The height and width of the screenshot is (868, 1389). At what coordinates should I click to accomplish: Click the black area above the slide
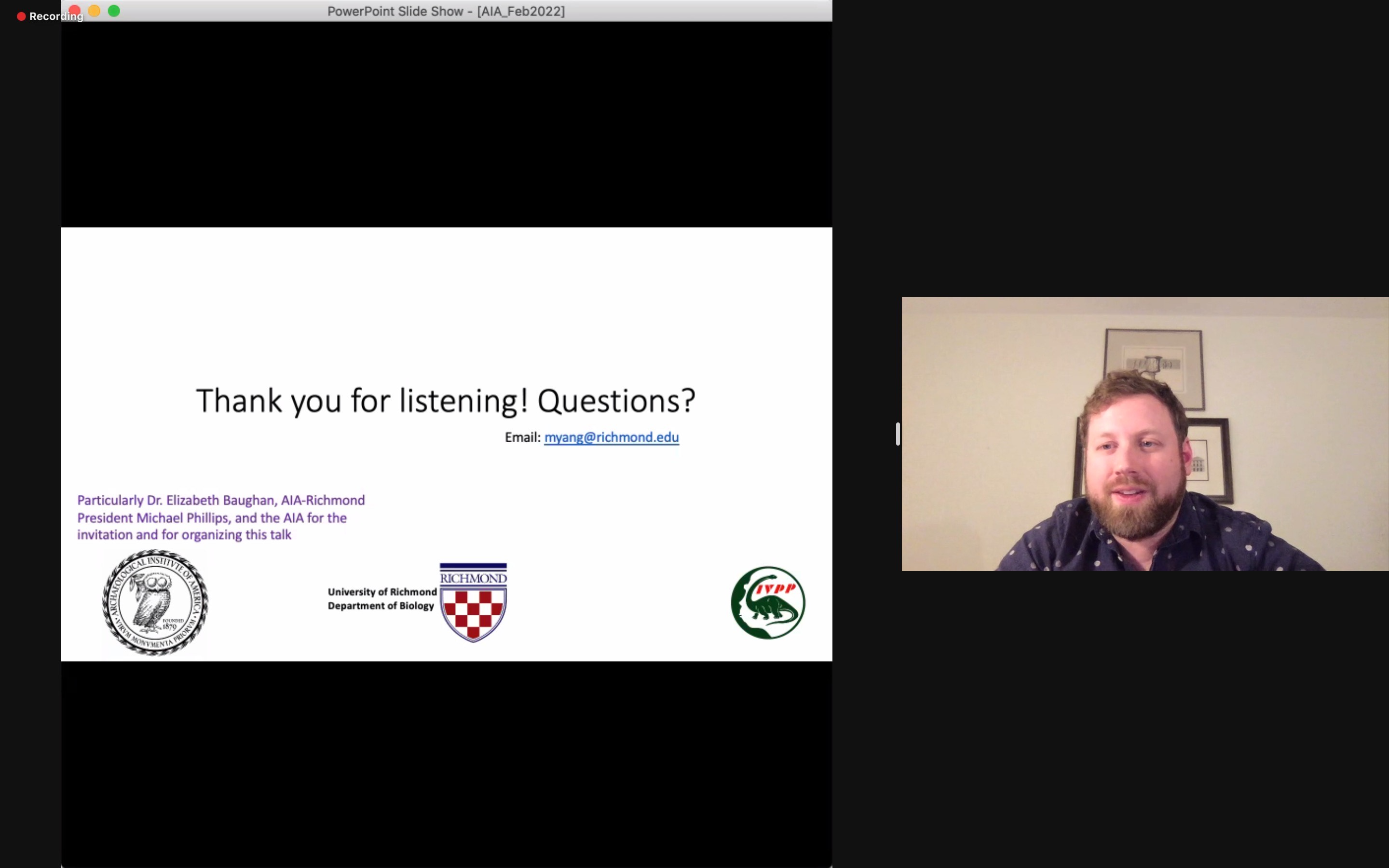pos(446,123)
